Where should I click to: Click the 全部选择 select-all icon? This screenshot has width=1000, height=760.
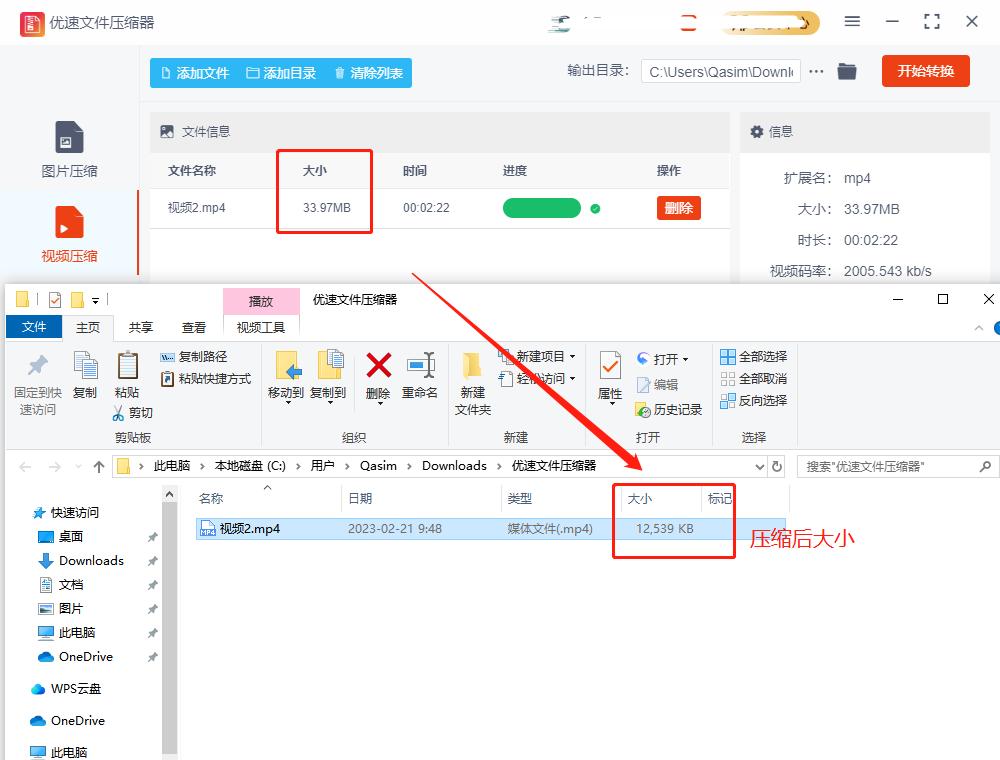pyautogui.click(x=727, y=356)
